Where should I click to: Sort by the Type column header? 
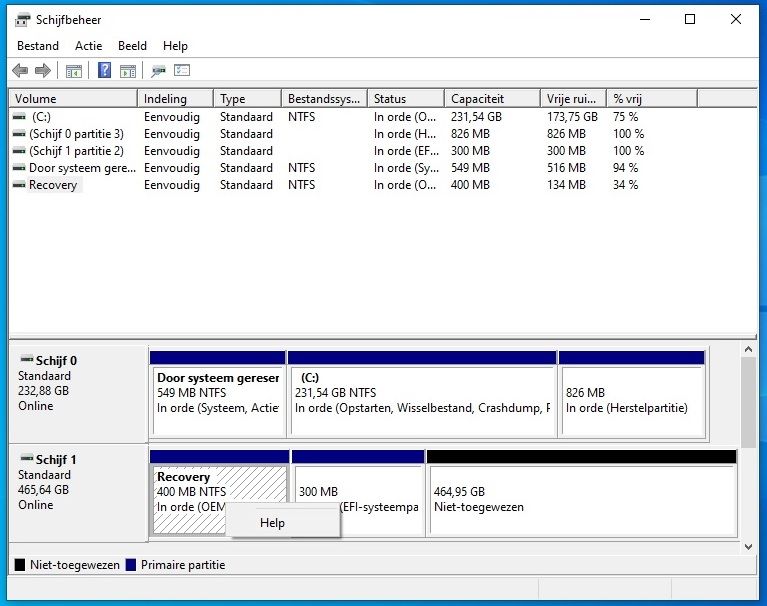pyautogui.click(x=248, y=99)
